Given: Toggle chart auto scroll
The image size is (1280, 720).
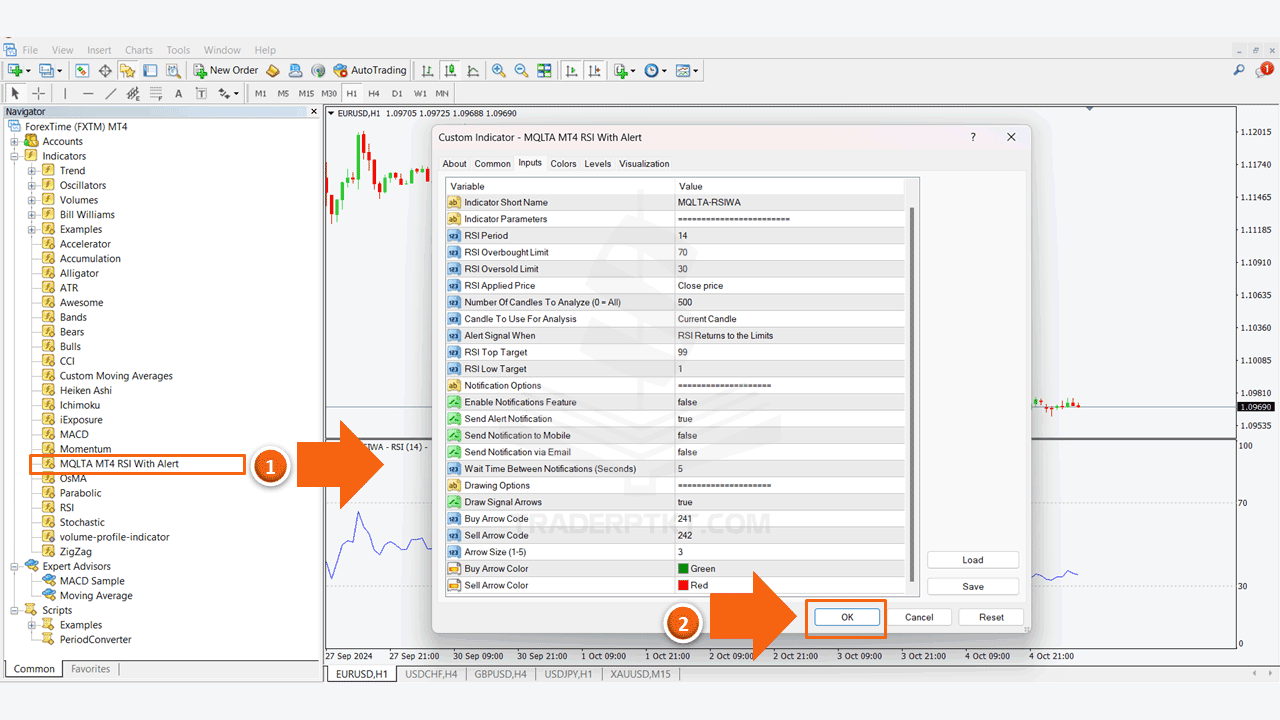Looking at the screenshot, I should pos(571,70).
